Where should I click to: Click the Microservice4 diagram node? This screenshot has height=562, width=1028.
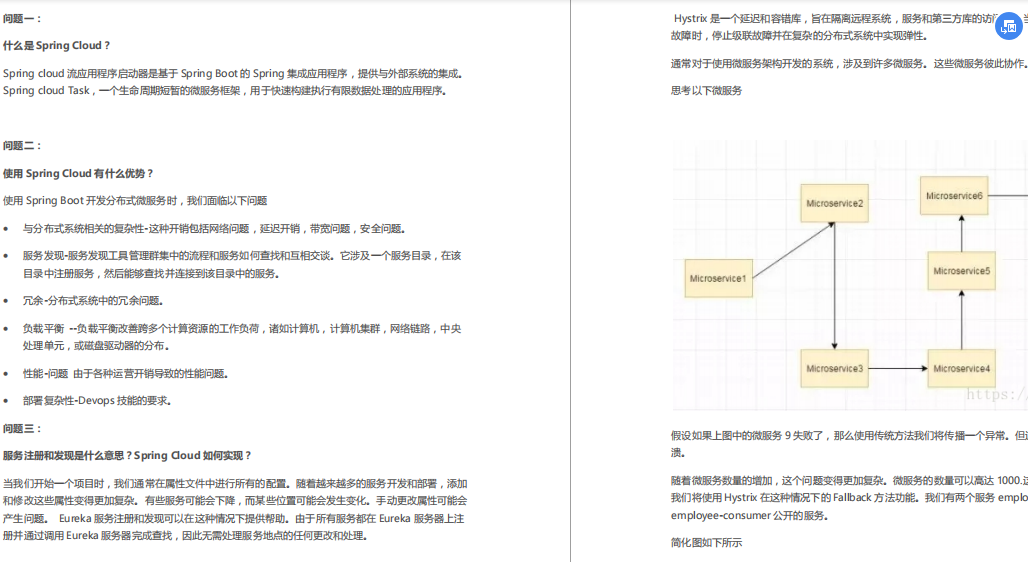(x=962, y=369)
